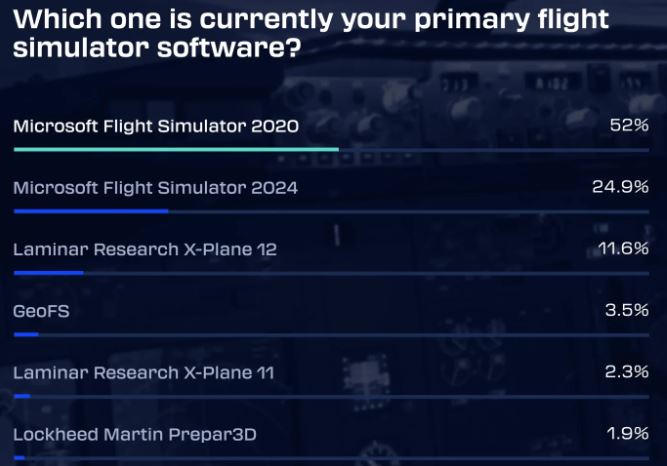
Task: Click the GeoFS progress bar
Action: click(26, 334)
